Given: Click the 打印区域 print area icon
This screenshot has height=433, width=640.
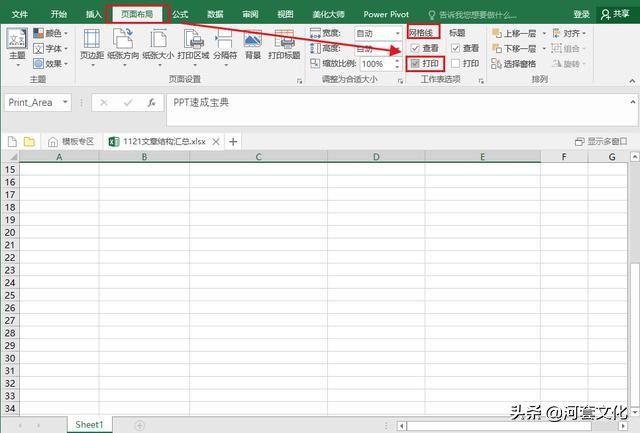Looking at the screenshot, I should pos(193,40).
